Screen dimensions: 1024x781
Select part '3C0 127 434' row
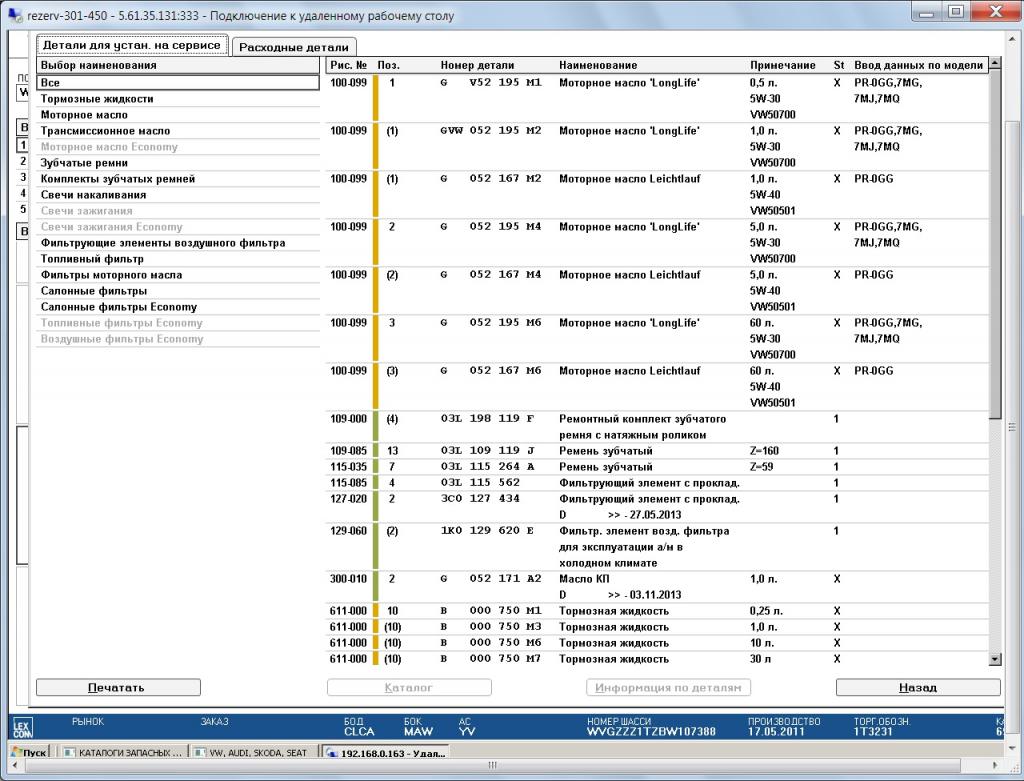tap(657, 507)
